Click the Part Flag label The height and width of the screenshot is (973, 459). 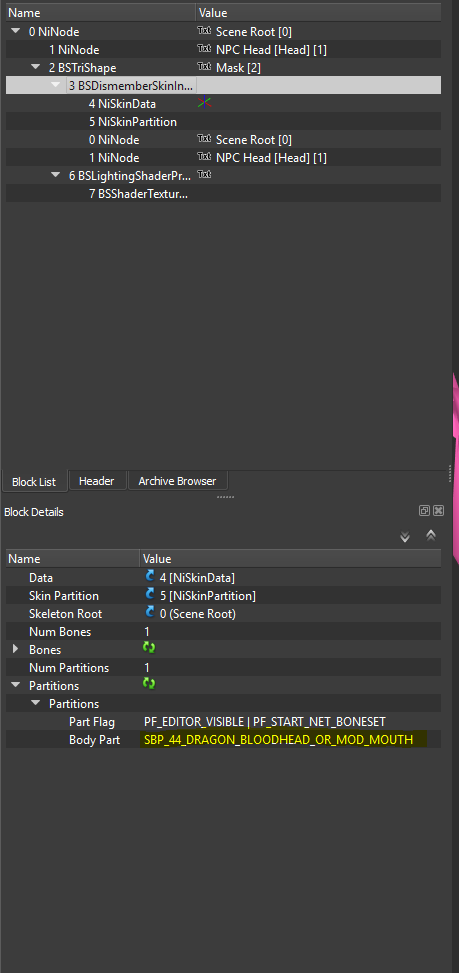tap(92, 722)
